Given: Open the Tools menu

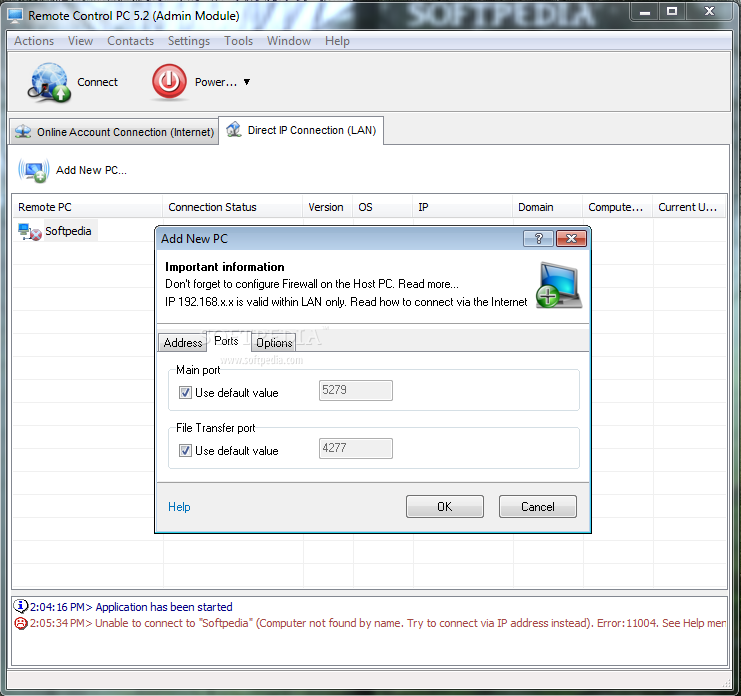Looking at the screenshot, I should pos(239,41).
